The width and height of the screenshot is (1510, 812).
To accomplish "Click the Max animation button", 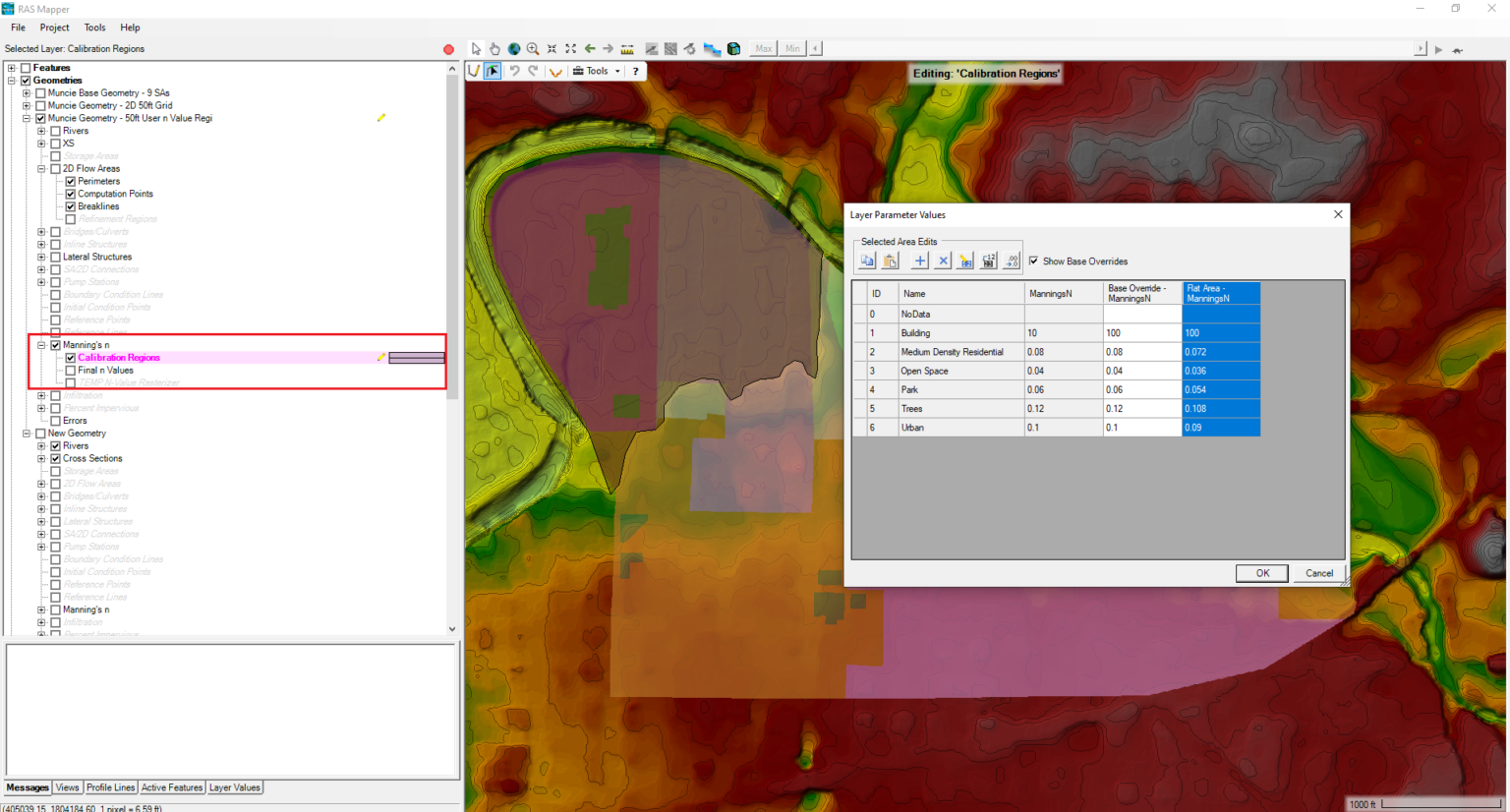I will (x=764, y=48).
